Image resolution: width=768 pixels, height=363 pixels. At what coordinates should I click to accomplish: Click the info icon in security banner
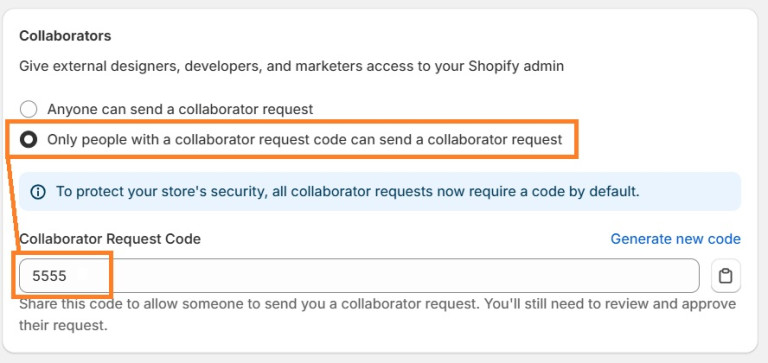pyautogui.click(x=38, y=192)
